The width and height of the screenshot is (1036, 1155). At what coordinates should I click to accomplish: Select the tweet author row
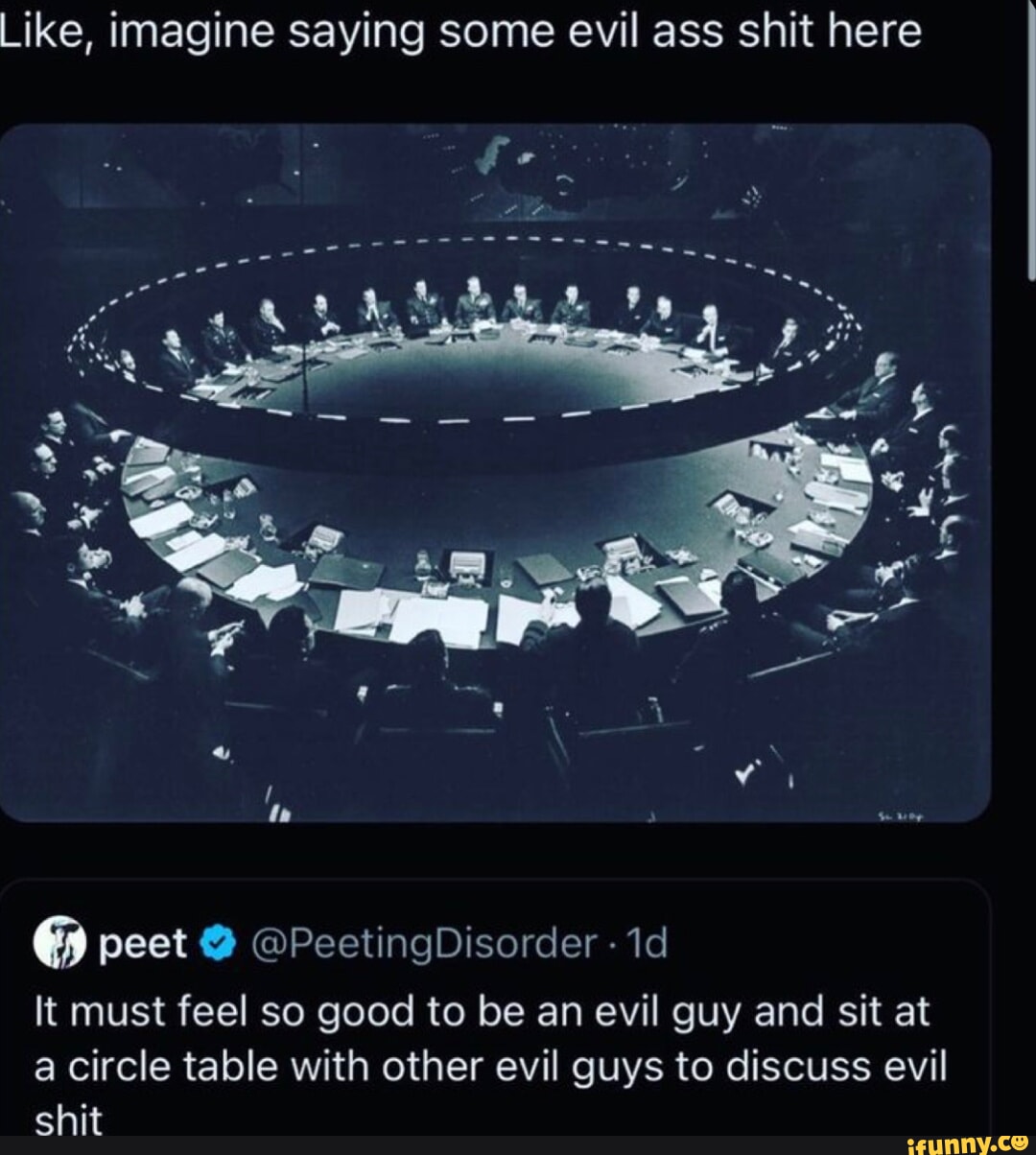355,943
